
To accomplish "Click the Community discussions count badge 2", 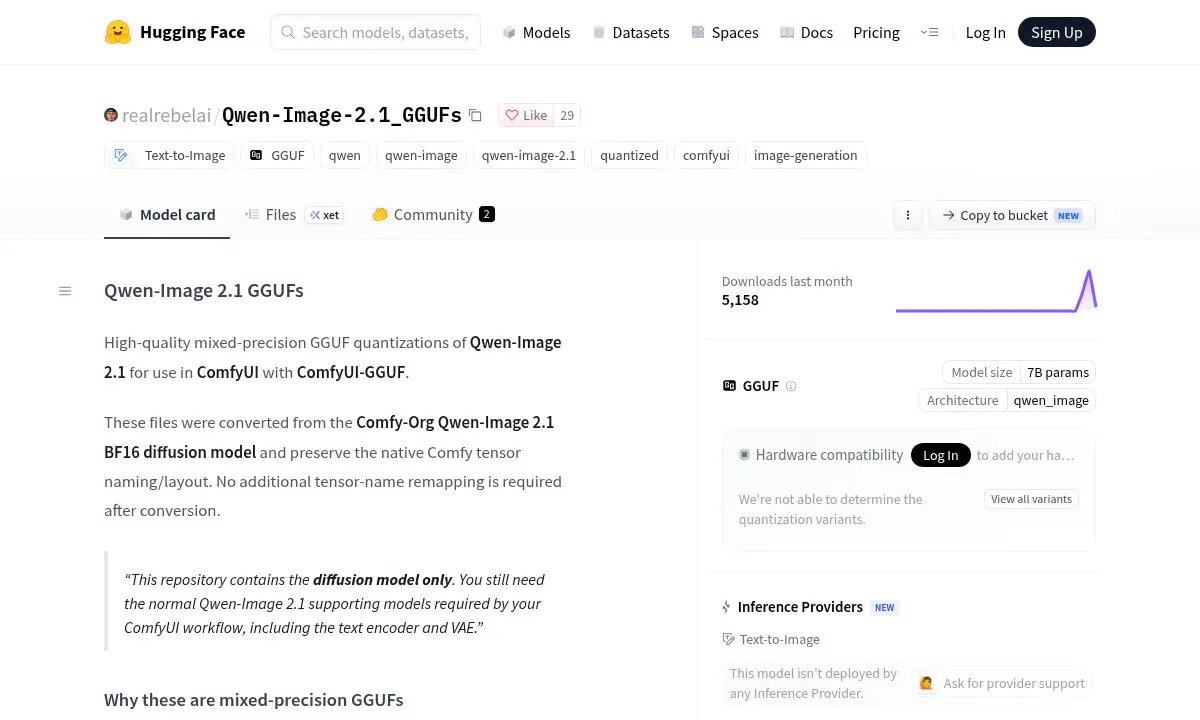I will [487, 214].
